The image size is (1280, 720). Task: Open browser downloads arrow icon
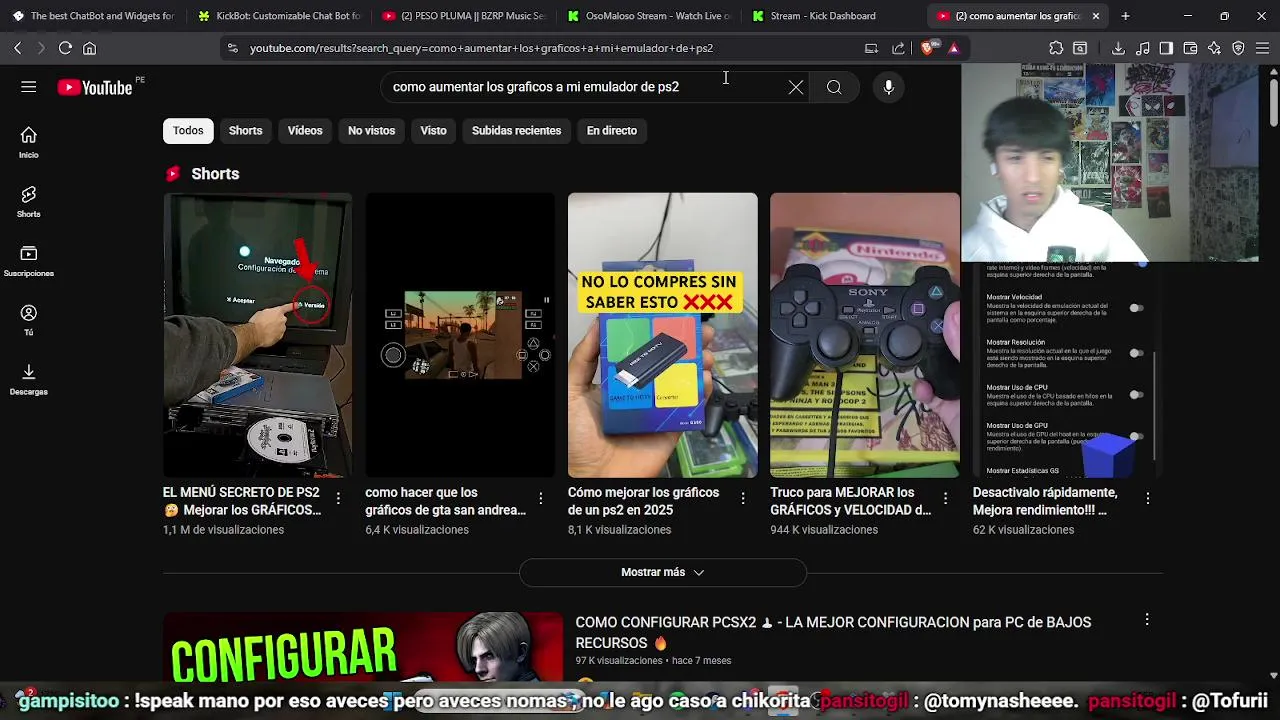[1118, 48]
